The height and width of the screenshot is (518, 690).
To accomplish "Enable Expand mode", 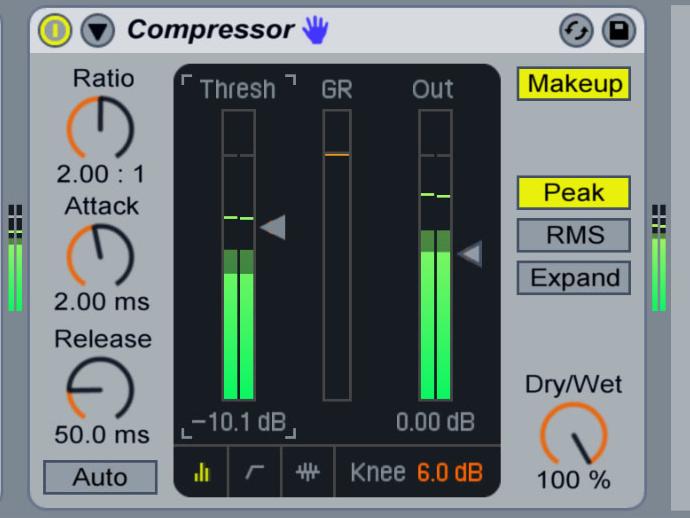I will tap(573, 278).
